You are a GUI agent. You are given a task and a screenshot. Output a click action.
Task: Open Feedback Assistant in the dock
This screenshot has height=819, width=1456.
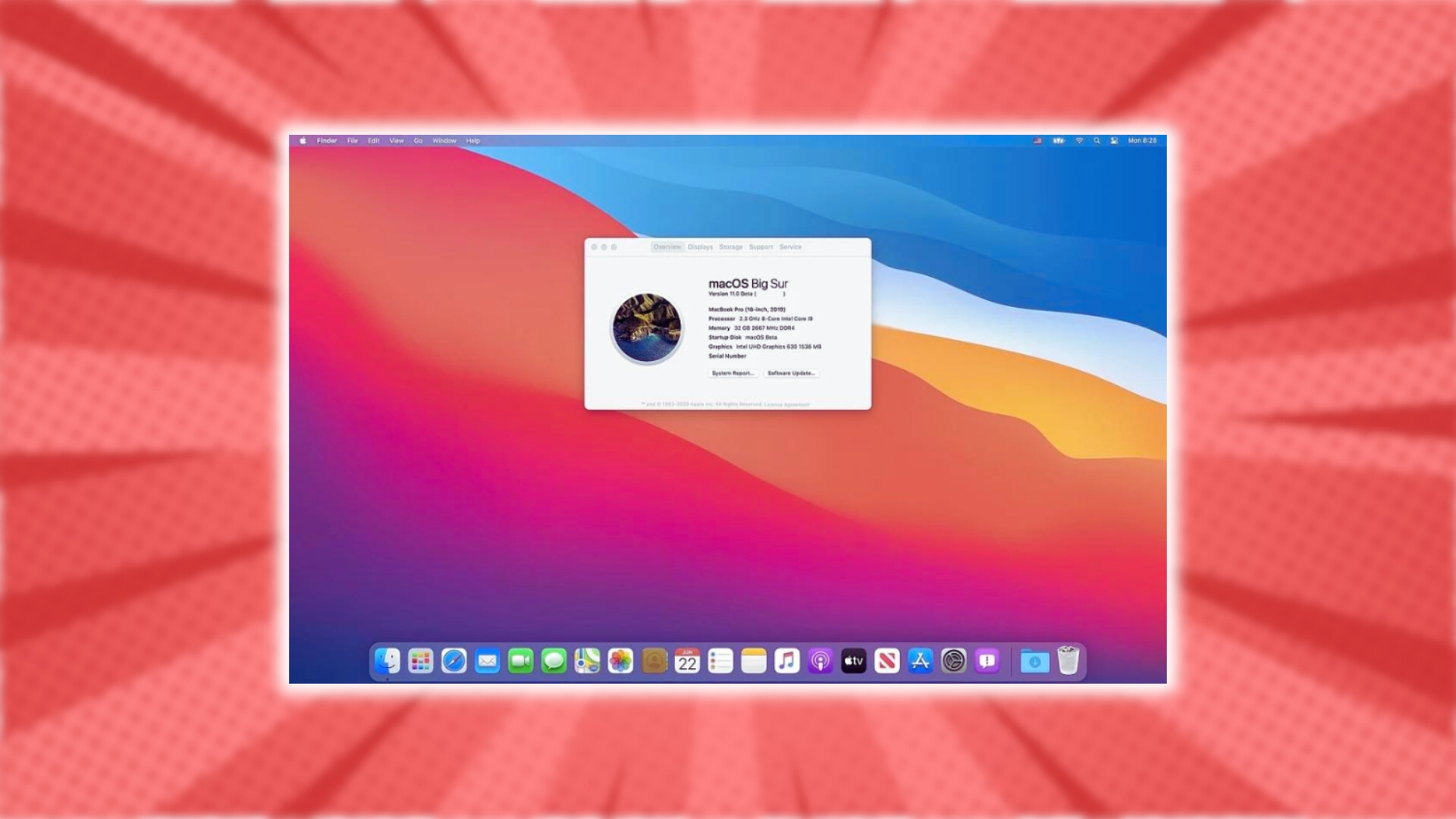coord(987,661)
